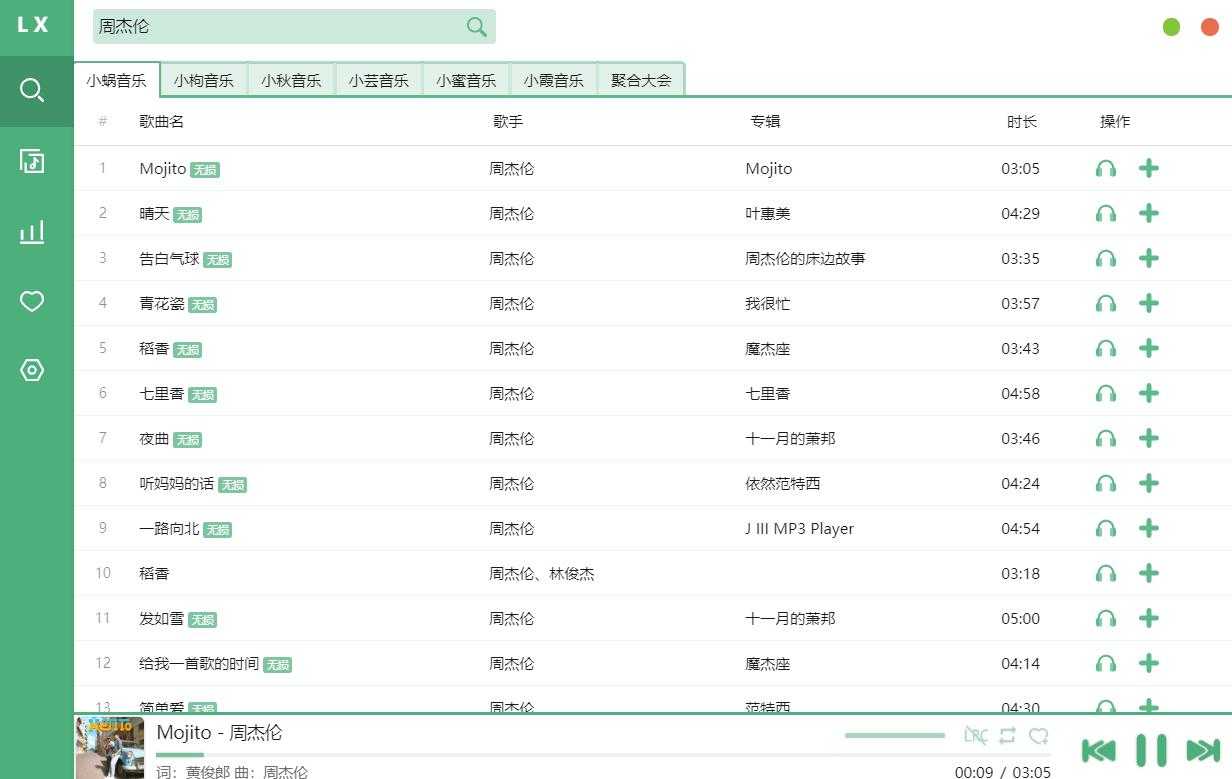1232x779 pixels.
Task: Favorite the currently playing song
Action: pyautogui.click(x=1039, y=735)
